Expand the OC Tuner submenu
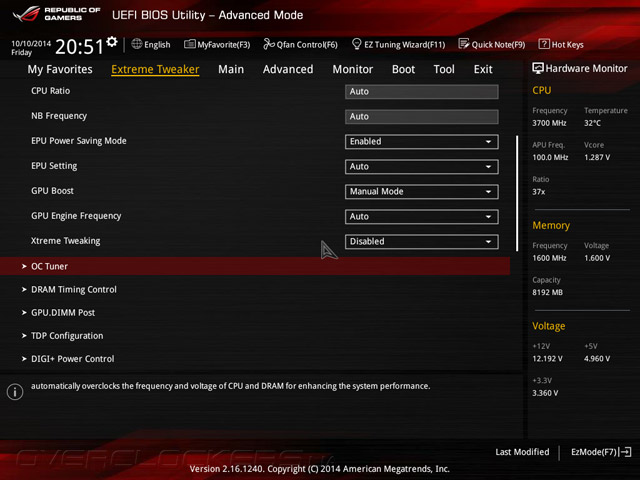This screenshot has height=480, width=640. pos(255,266)
